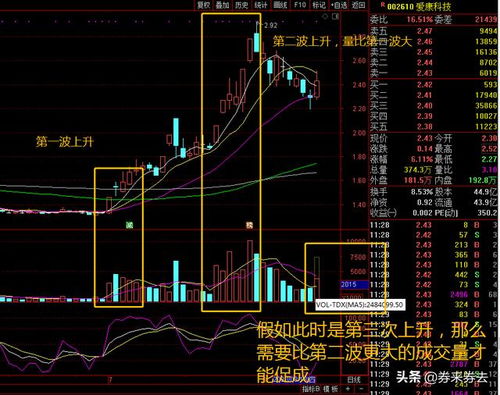Click the 11:28 tick with 365 lots
500x395 pixels.
(x=433, y=255)
